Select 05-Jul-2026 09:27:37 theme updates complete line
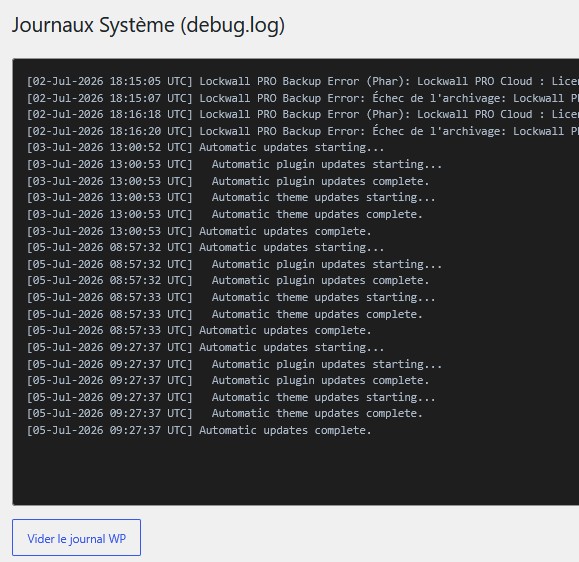Image resolution: width=579 pixels, height=562 pixels. pos(225,414)
